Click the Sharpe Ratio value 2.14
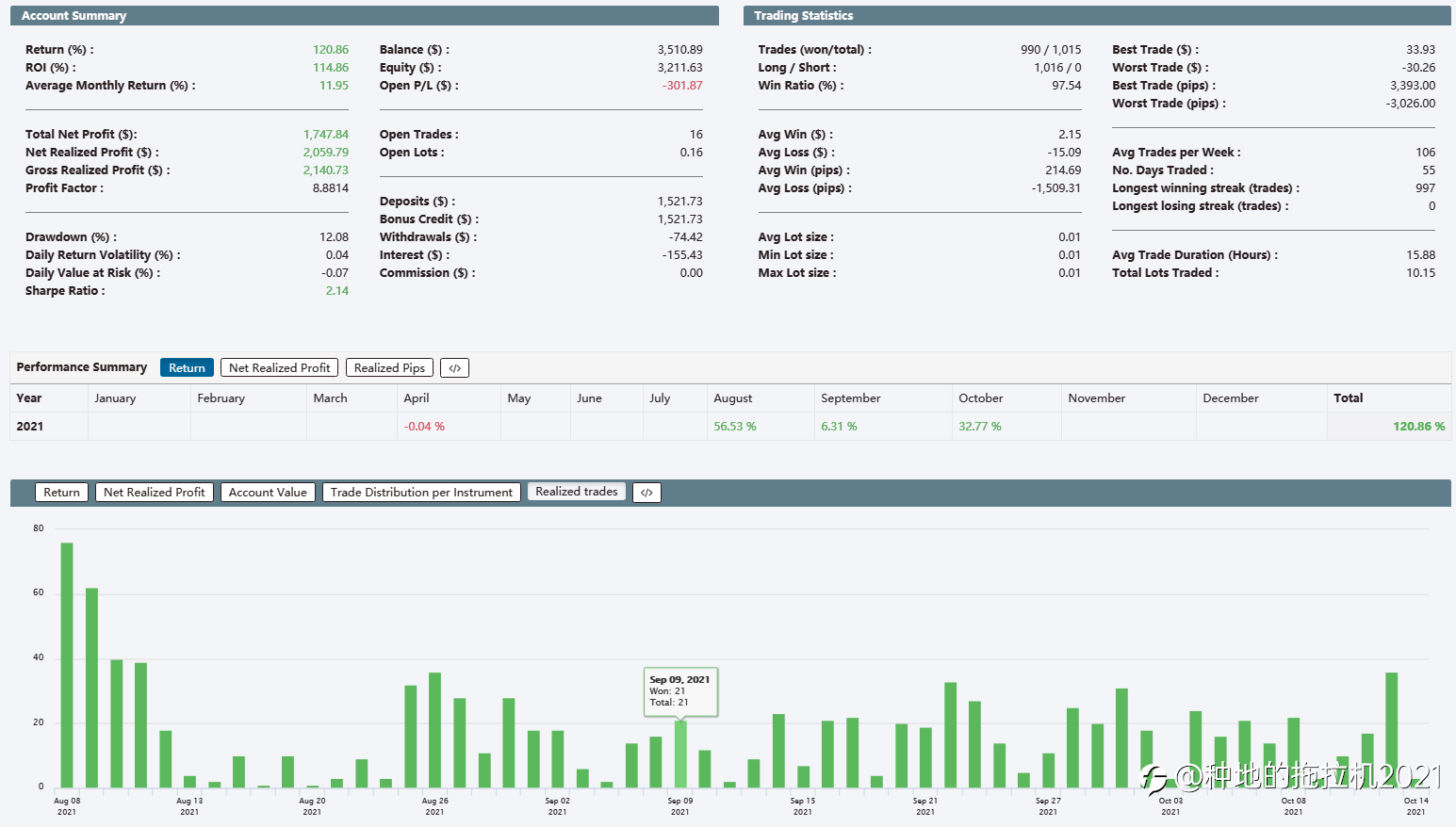This screenshot has width=1456, height=827. [x=337, y=291]
